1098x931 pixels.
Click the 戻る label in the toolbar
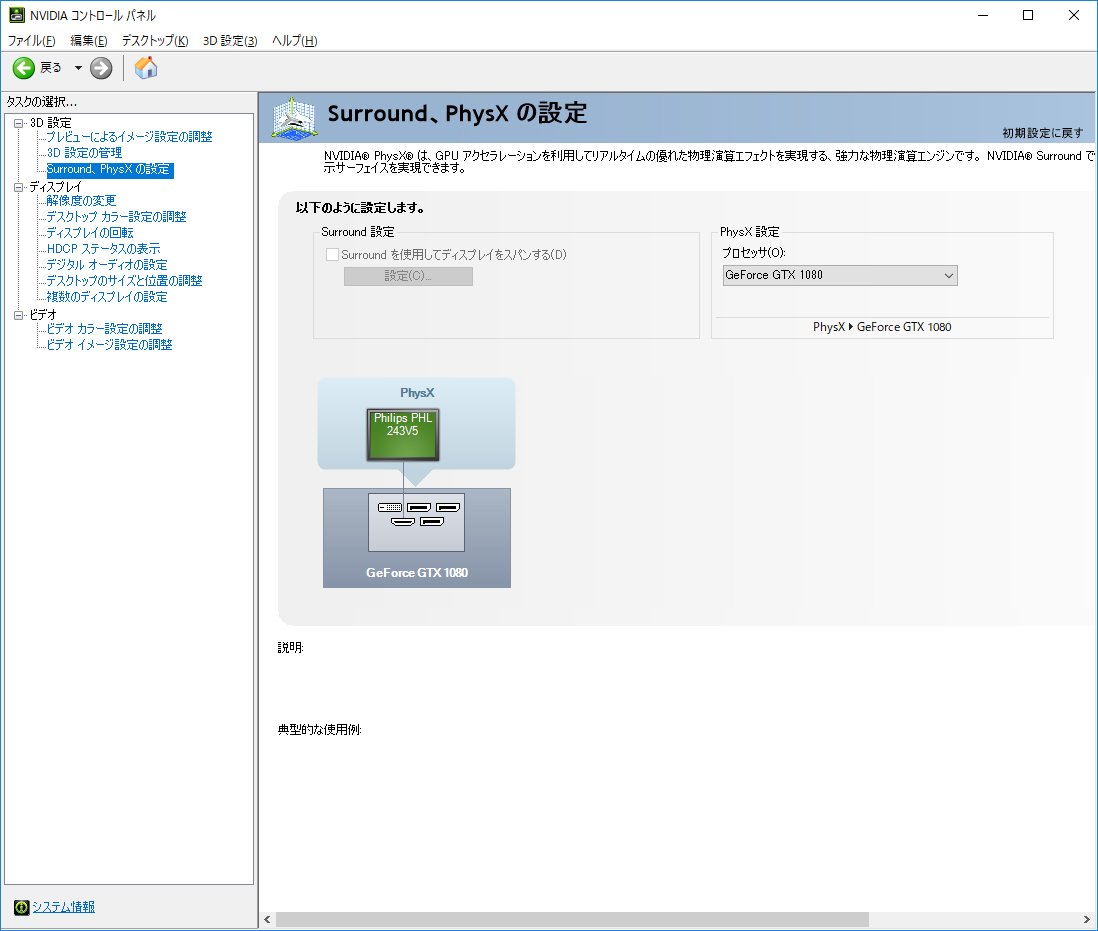point(51,68)
